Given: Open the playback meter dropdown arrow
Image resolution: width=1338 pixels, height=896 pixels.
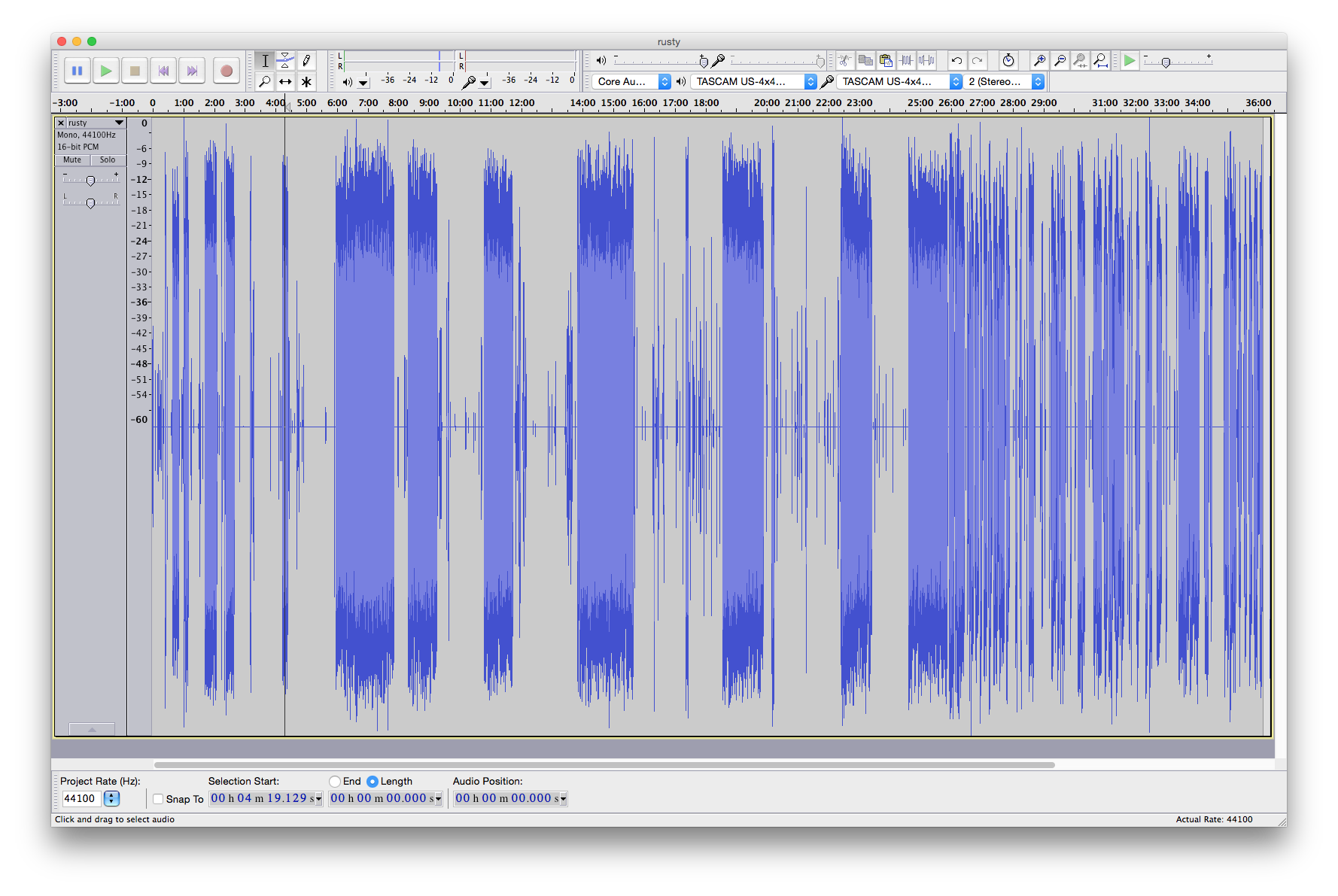Looking at the screenshot, I should [x=363, y=82].
